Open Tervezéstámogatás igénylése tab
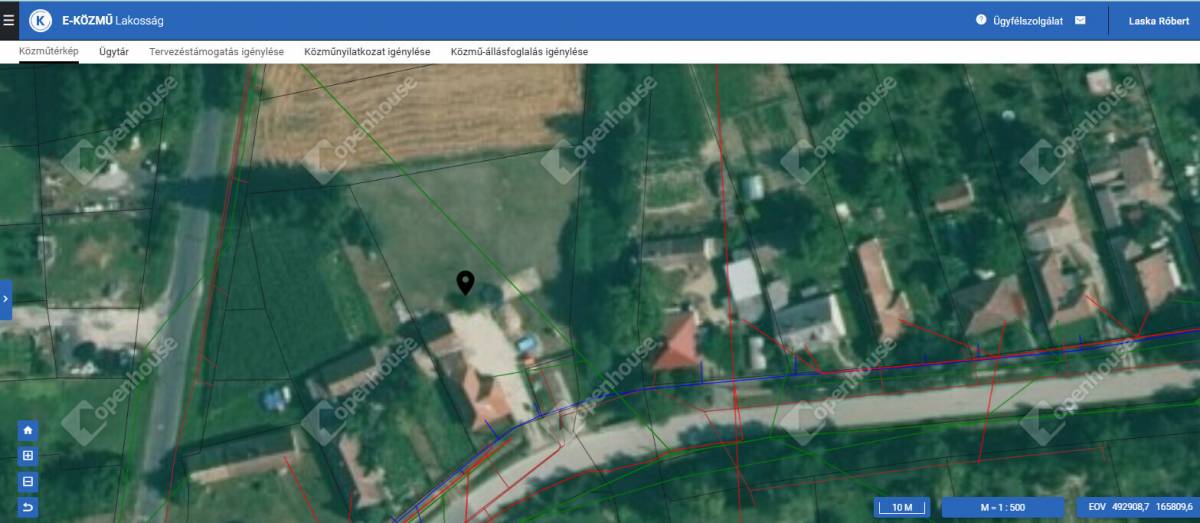This screenshot has height=523, width=1200. 216,52
